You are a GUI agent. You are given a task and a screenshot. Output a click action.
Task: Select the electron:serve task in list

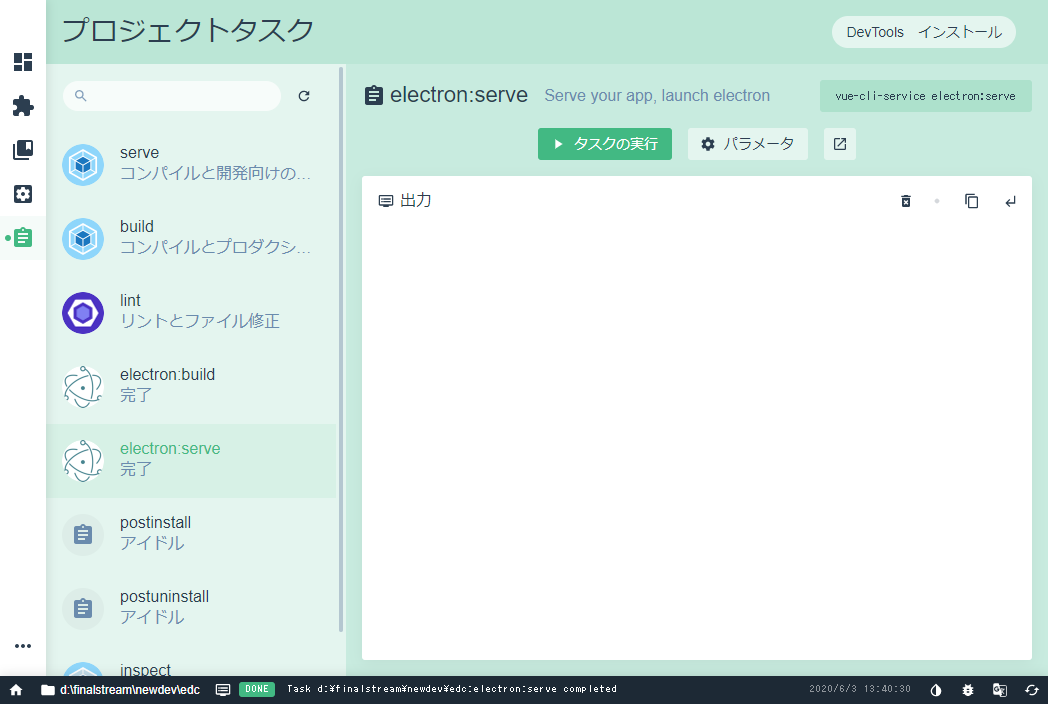tap(191, 461)
